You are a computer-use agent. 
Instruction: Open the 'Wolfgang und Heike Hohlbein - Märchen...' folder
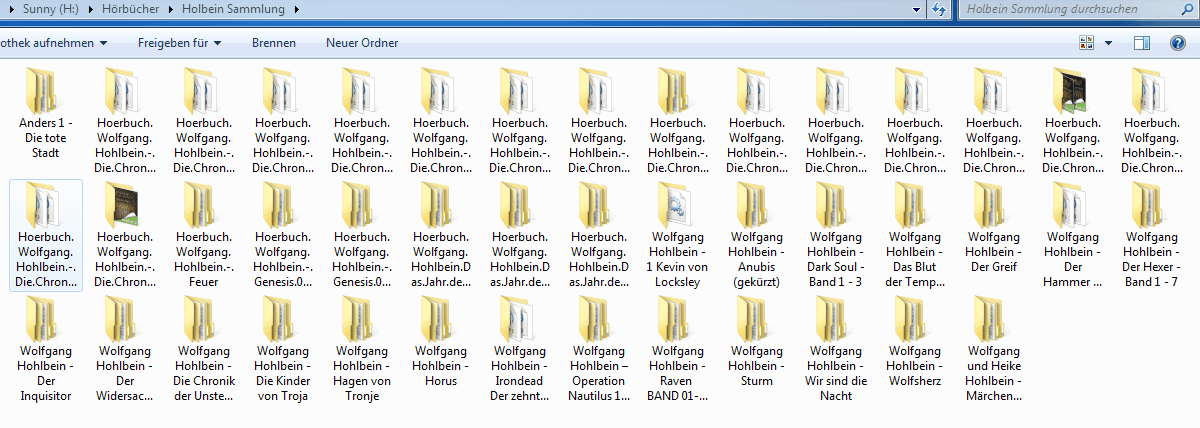995,350
